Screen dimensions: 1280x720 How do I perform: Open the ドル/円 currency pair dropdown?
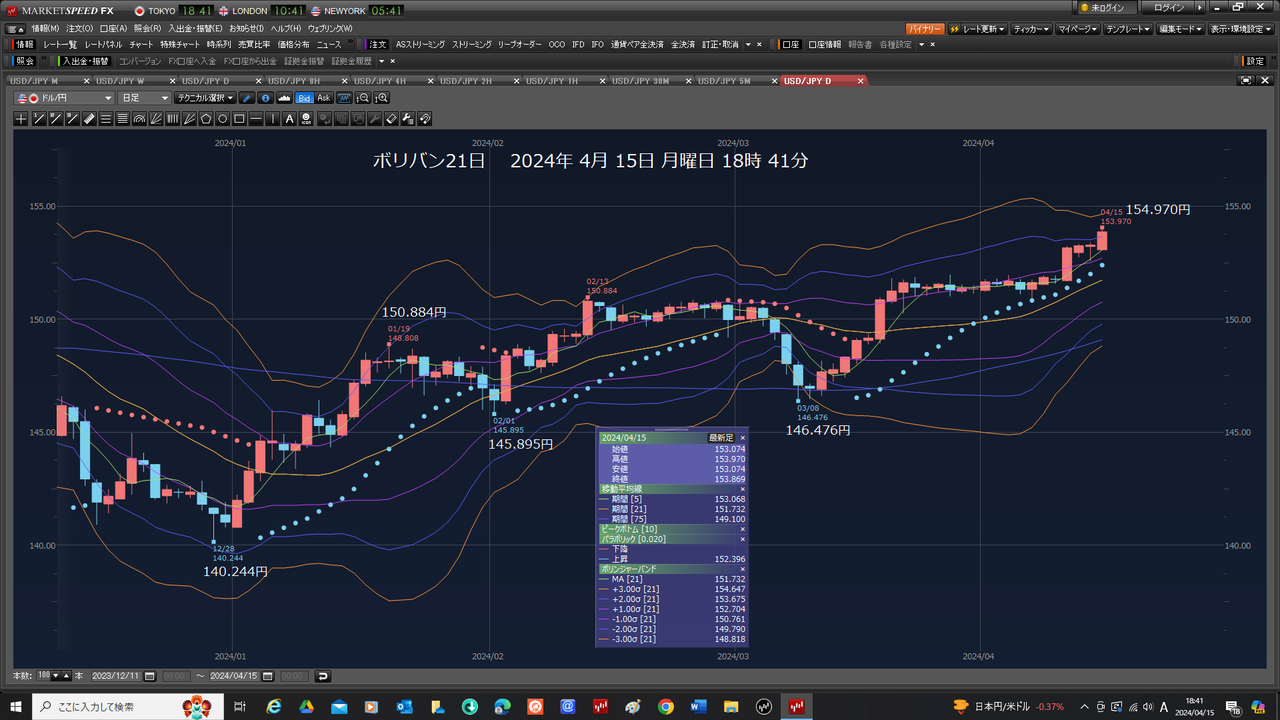(x=65, y=98)
